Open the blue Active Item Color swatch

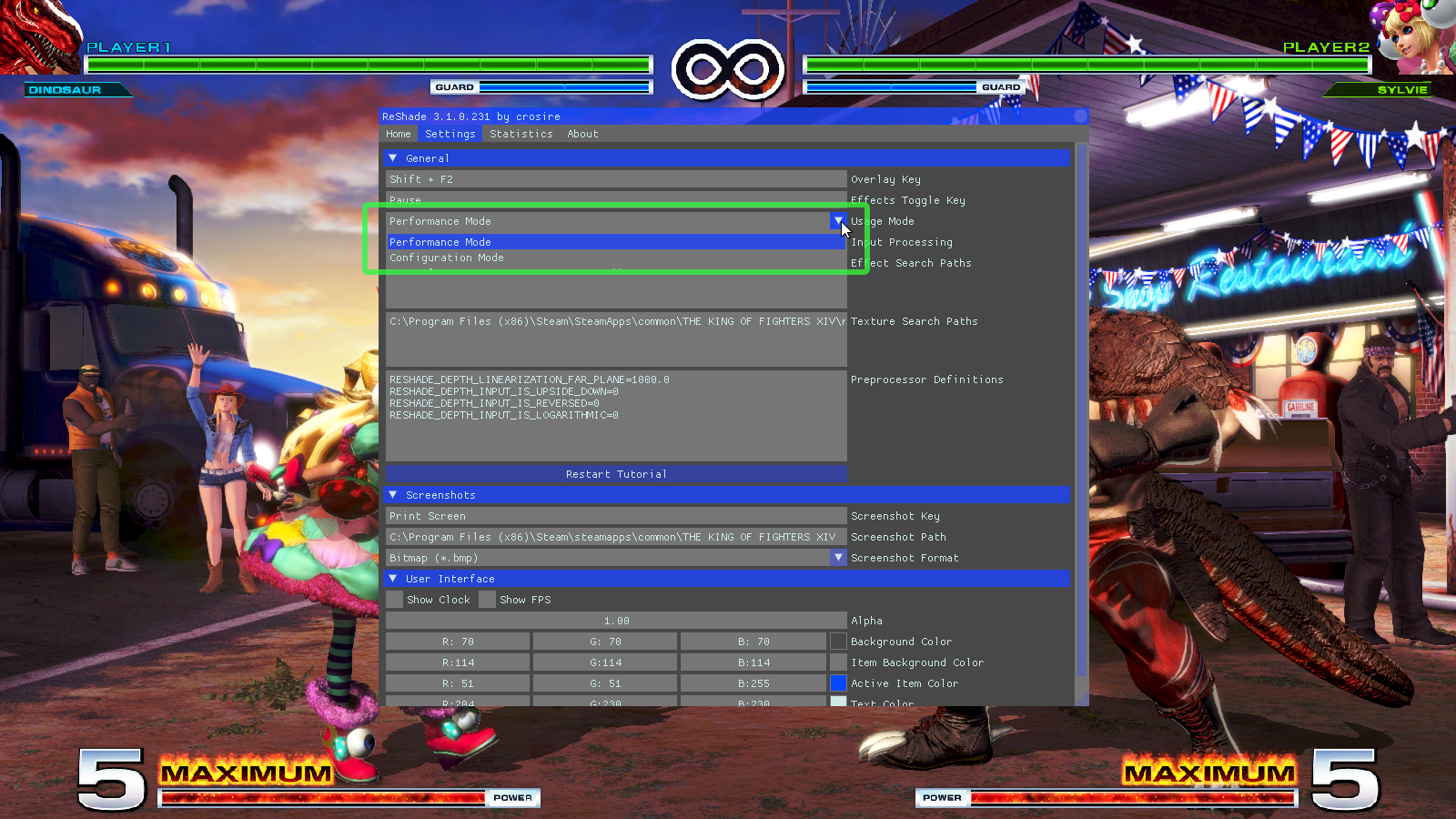(838, 683)
